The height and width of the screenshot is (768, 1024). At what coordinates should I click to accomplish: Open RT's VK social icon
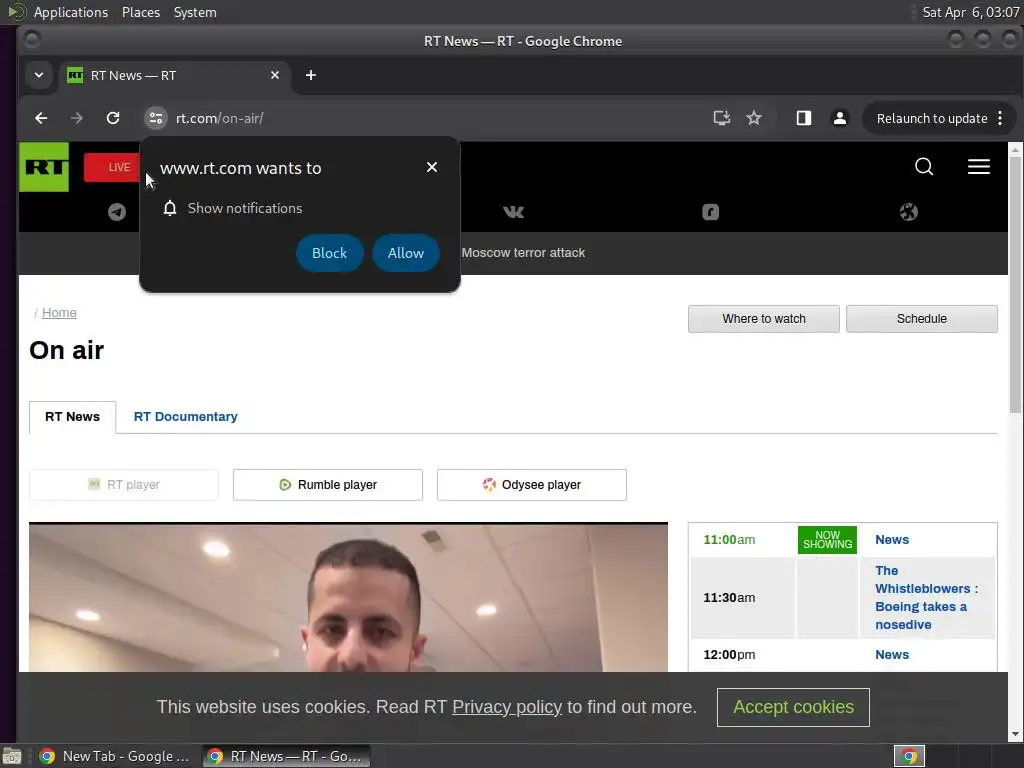(513, 212)
